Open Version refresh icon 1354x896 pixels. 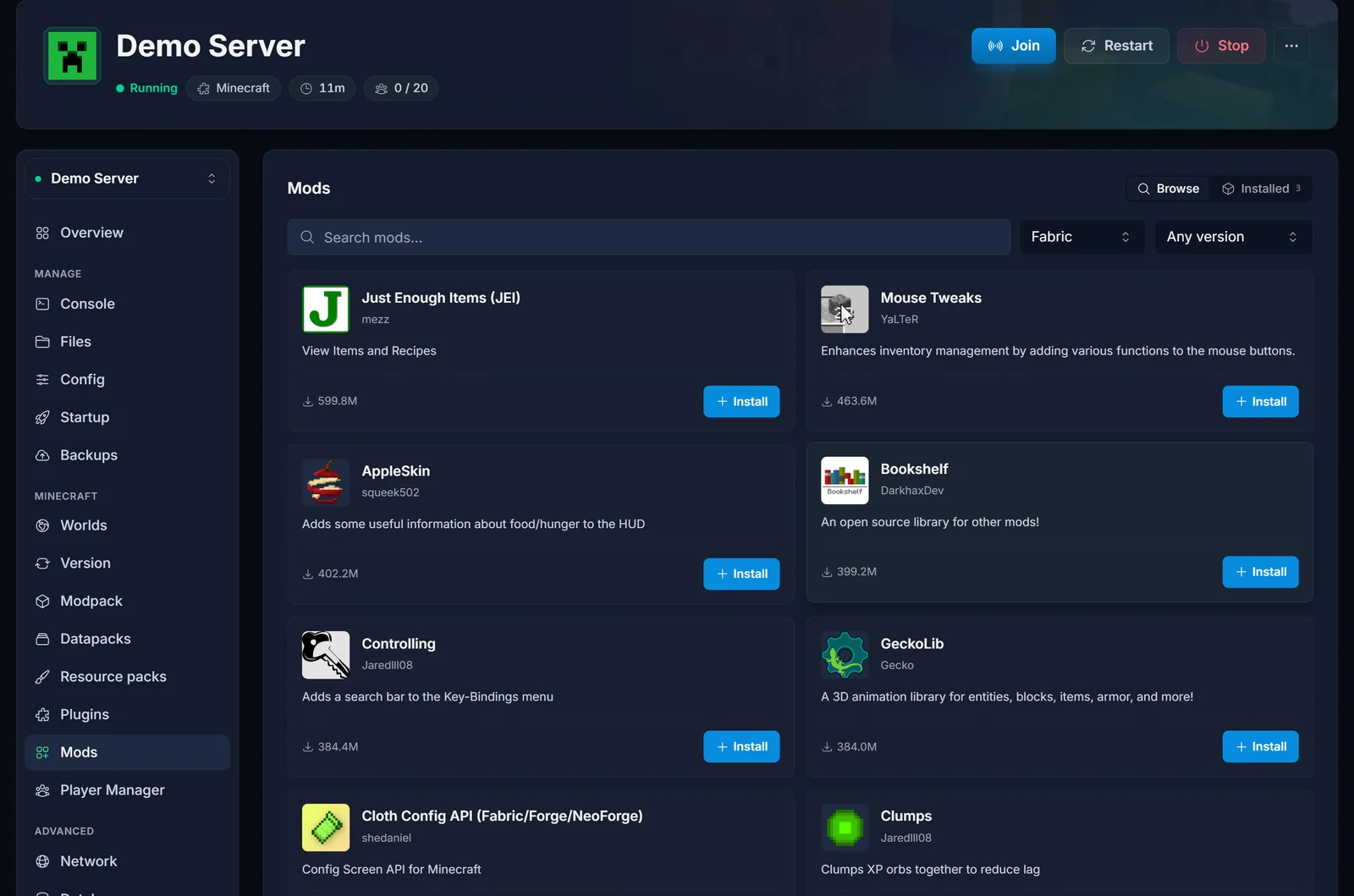[x=42, y=563]
